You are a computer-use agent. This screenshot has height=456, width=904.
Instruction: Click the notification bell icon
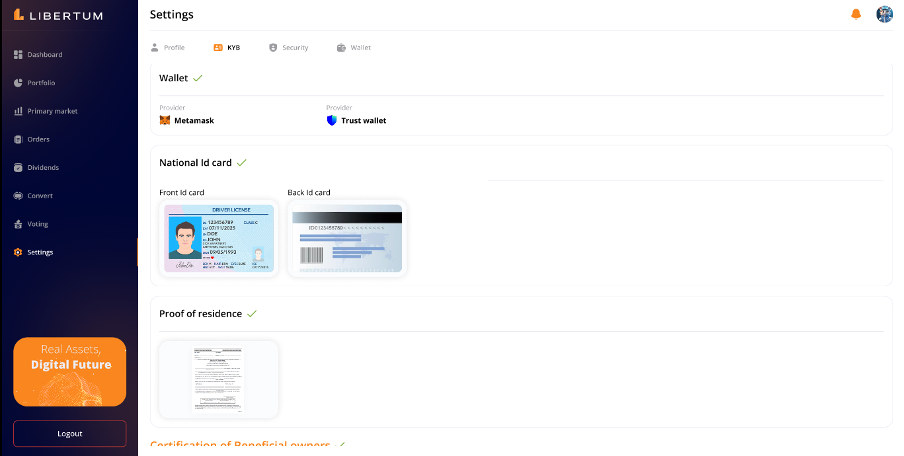(855, 14)
